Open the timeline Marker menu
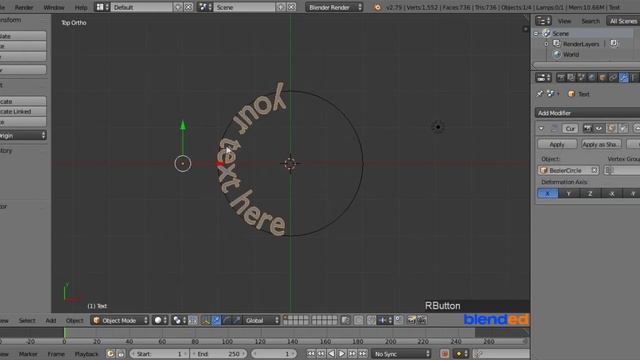 [28, 354]
